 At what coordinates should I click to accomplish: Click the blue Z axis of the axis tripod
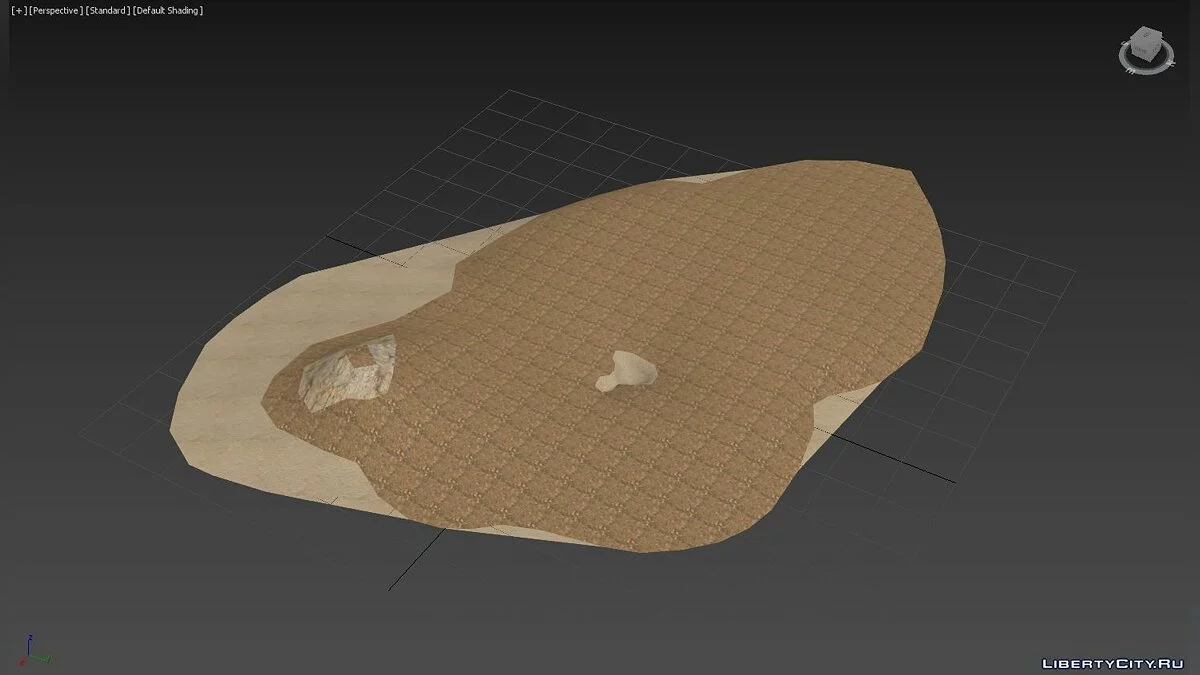tap(28, 642)
